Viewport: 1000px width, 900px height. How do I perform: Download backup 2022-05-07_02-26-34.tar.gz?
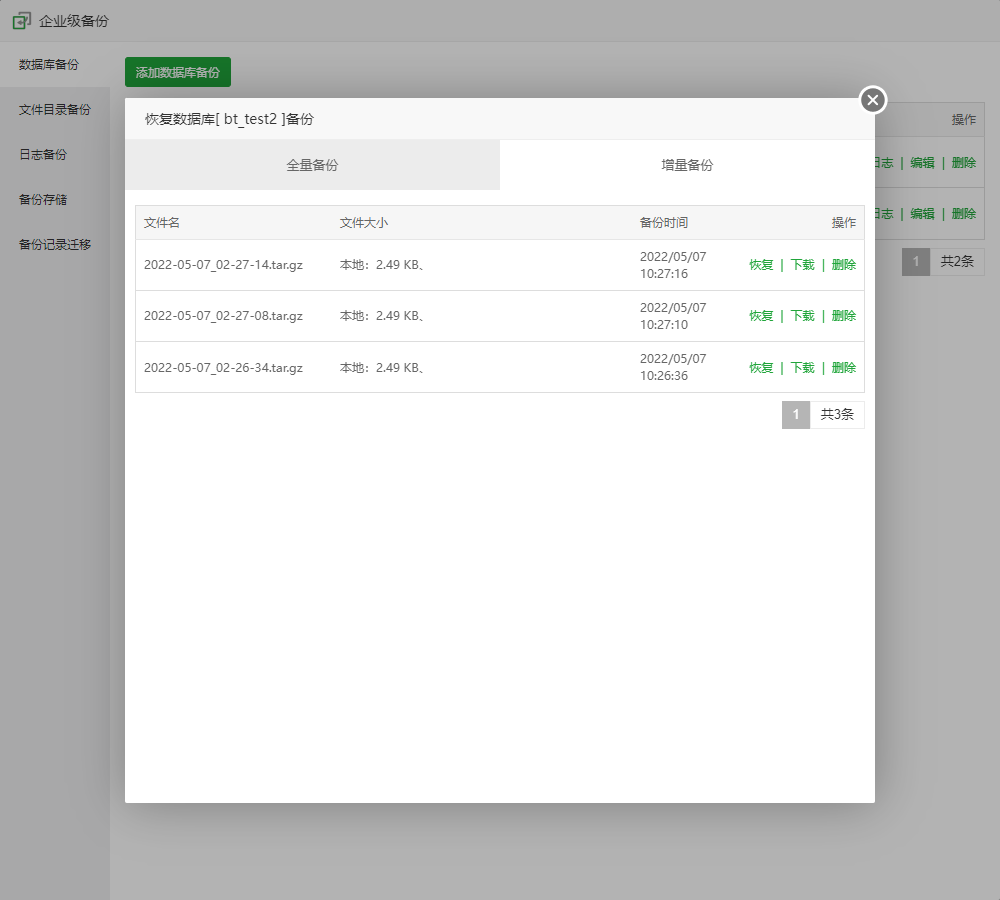[x=802, y=368]
